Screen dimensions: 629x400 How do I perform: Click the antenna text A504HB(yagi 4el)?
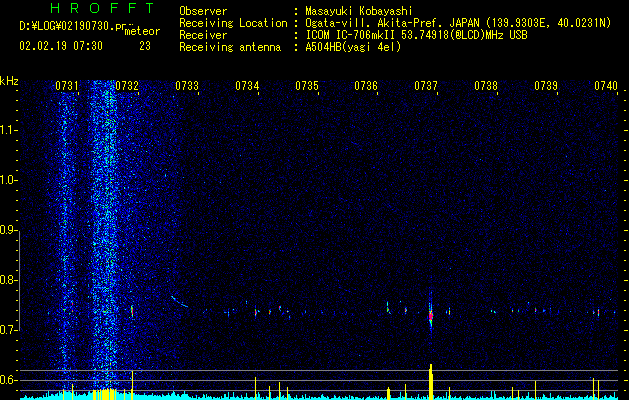click(x=353, y=47)
